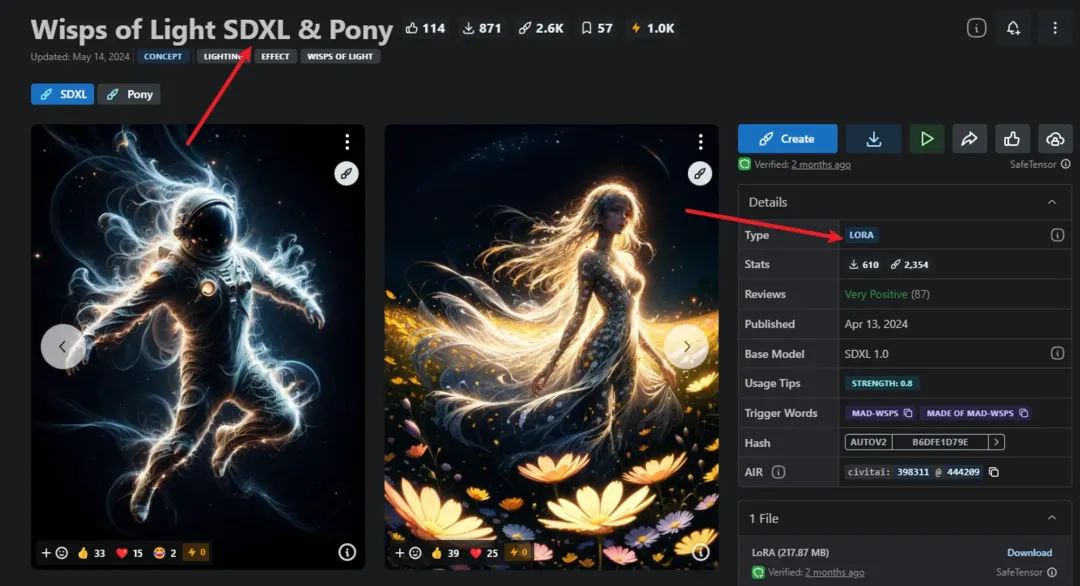Copy the MADE OF MAD-WSPS trigger word
This screenshot has width=1080, height=586.
(1024, 413)
